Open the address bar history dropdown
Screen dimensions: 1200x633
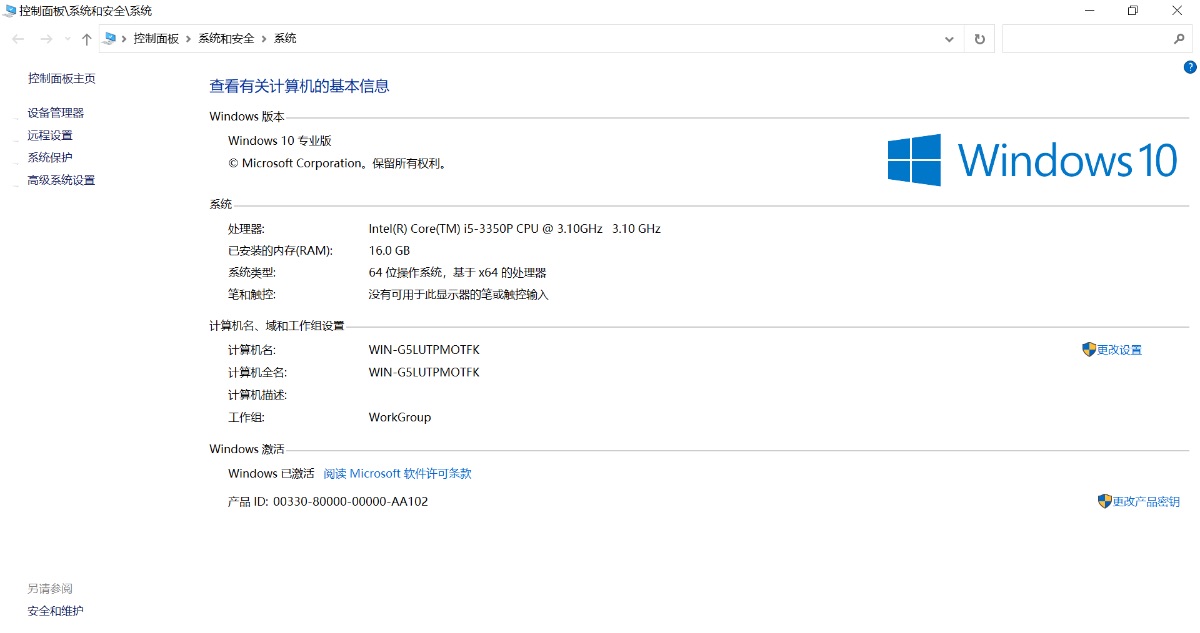pos(950,39)
